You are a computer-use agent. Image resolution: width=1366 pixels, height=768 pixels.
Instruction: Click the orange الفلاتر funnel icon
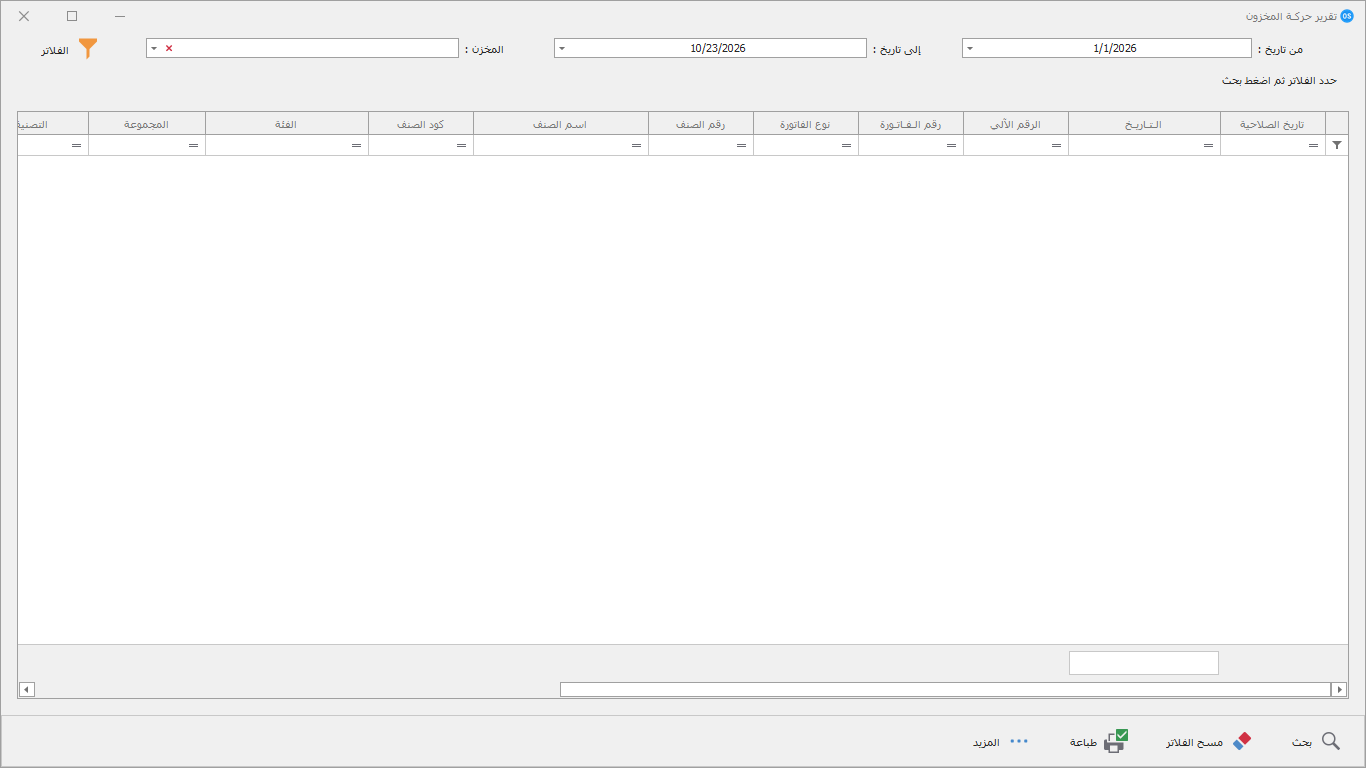(x=89, y=48)
